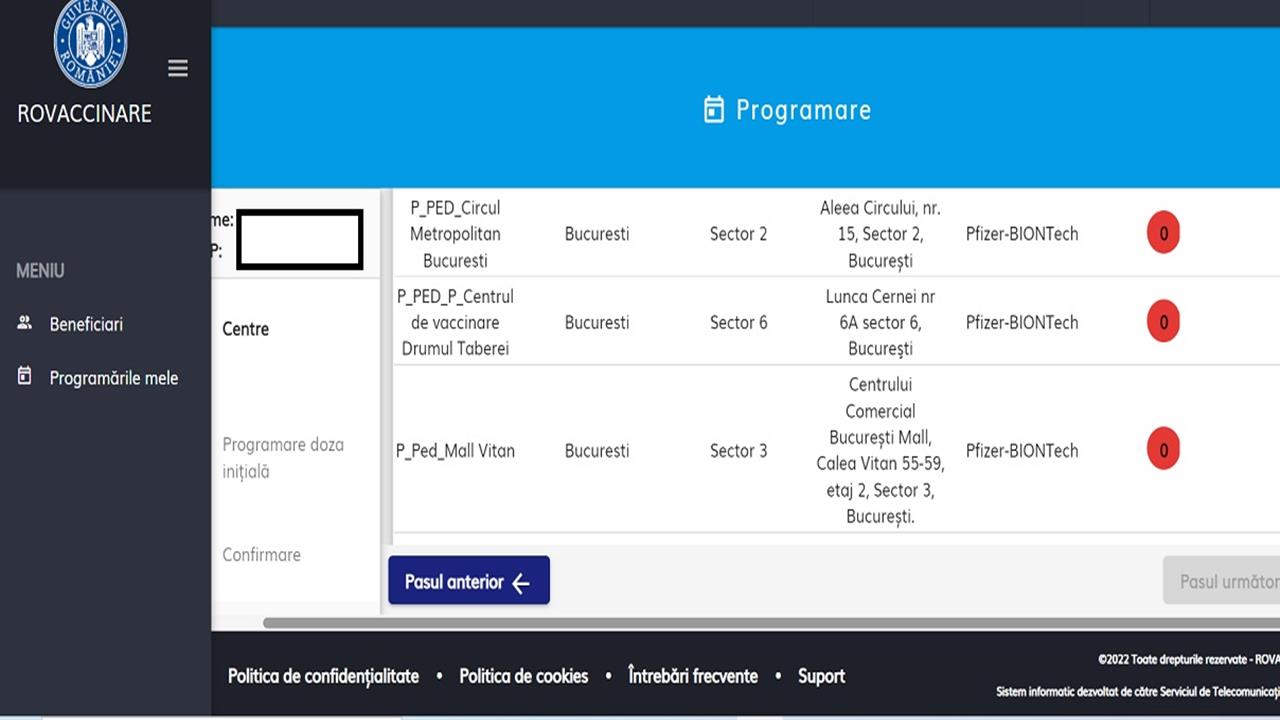This screenshot has height=720, width=1280.
Task: Click the red 0 badge for Drumul Taberei
Action: point(1163,322)
